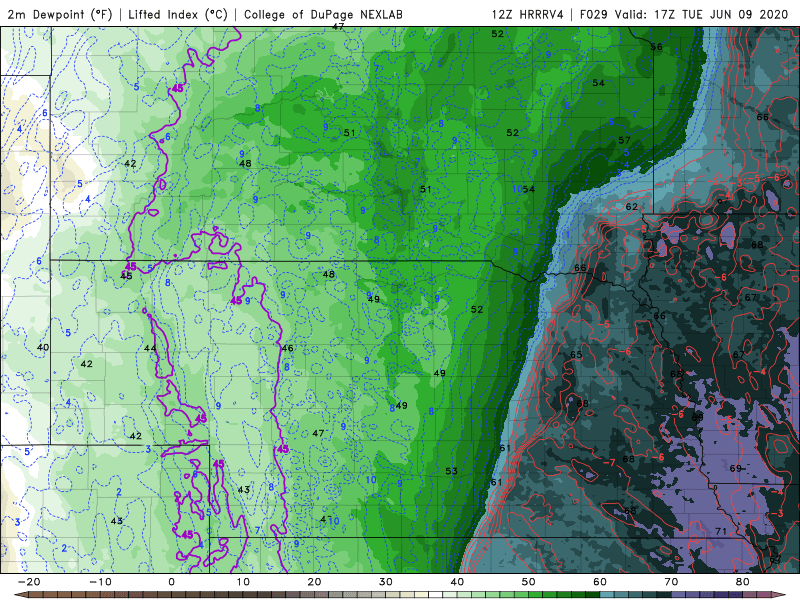Click the '50' label on the color scale
This screenshot has width=800, height=600.
[529, 582]
